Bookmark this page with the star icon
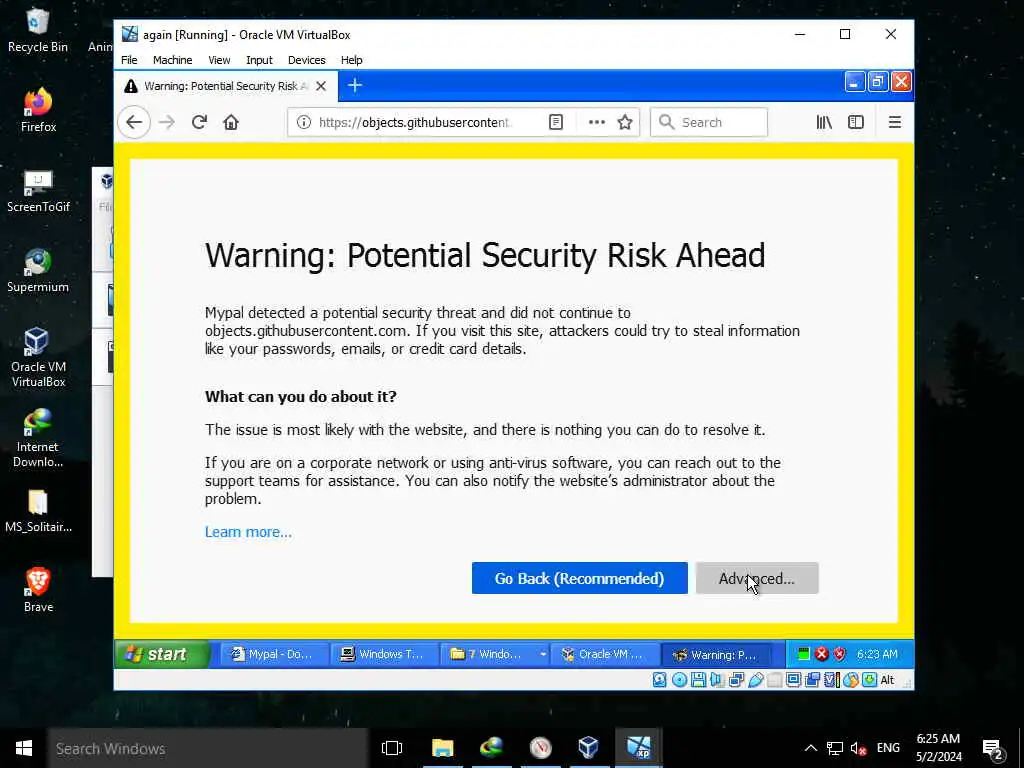Viewport: 1024px width, 768px height. click(625, 122)
